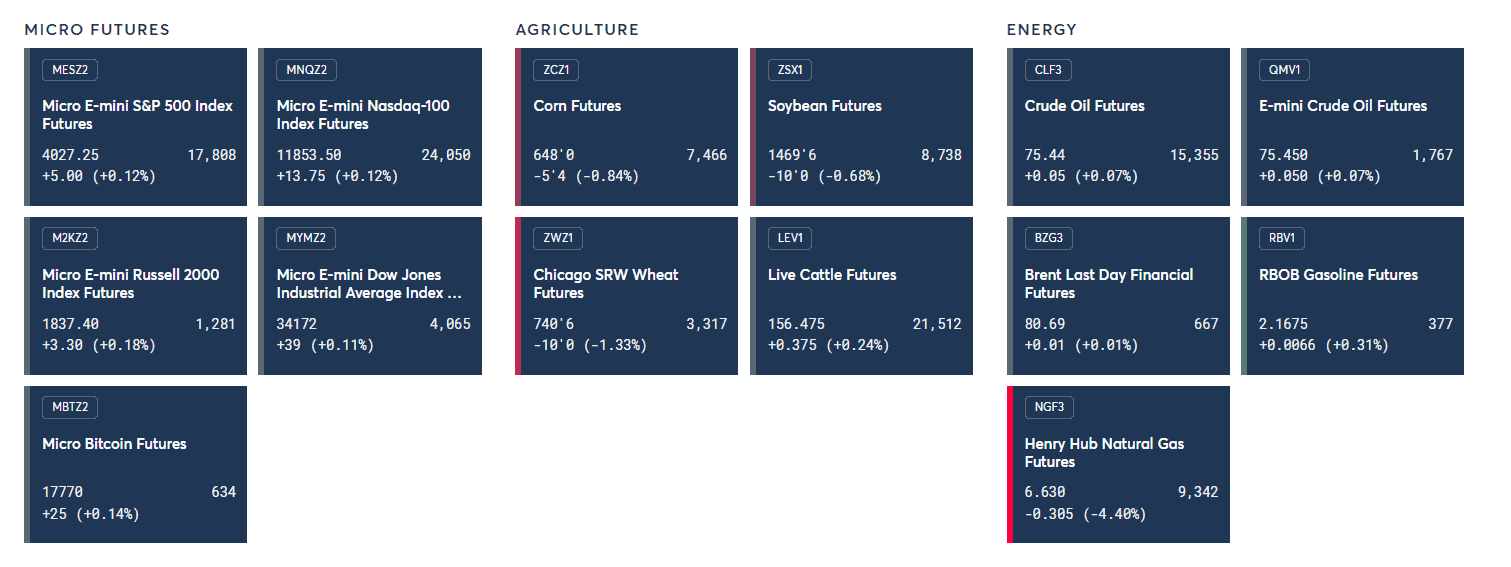This screenshot has width=1511, height=567.
Task: Open E-mini Crude Oil Futures tile
Action: [1352, 127]
